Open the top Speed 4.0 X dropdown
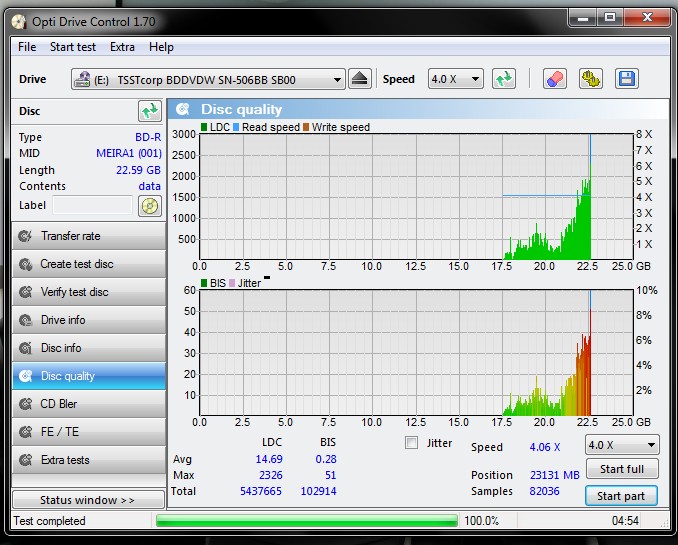 [456, 79]
